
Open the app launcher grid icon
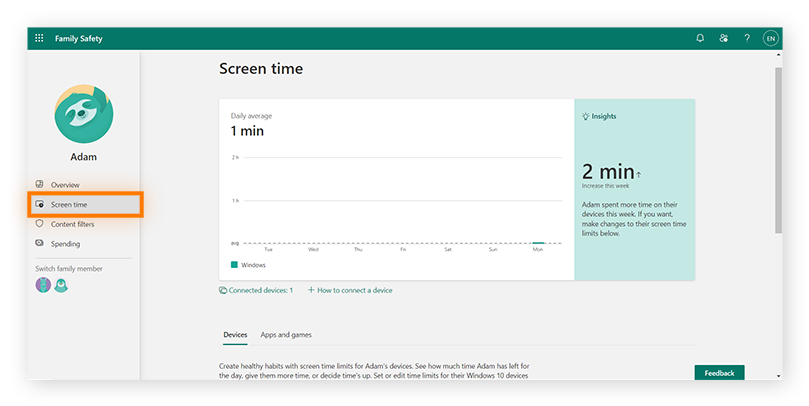[x=40, y=38]
